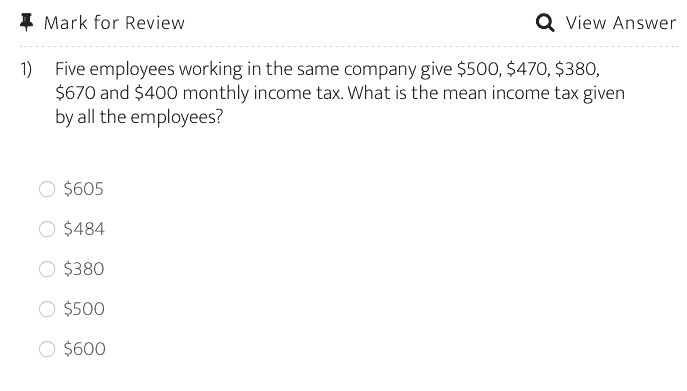Click the $484 answer label text
The height and width of the screenshot is (391, 687).
click(x=84, y=229)
